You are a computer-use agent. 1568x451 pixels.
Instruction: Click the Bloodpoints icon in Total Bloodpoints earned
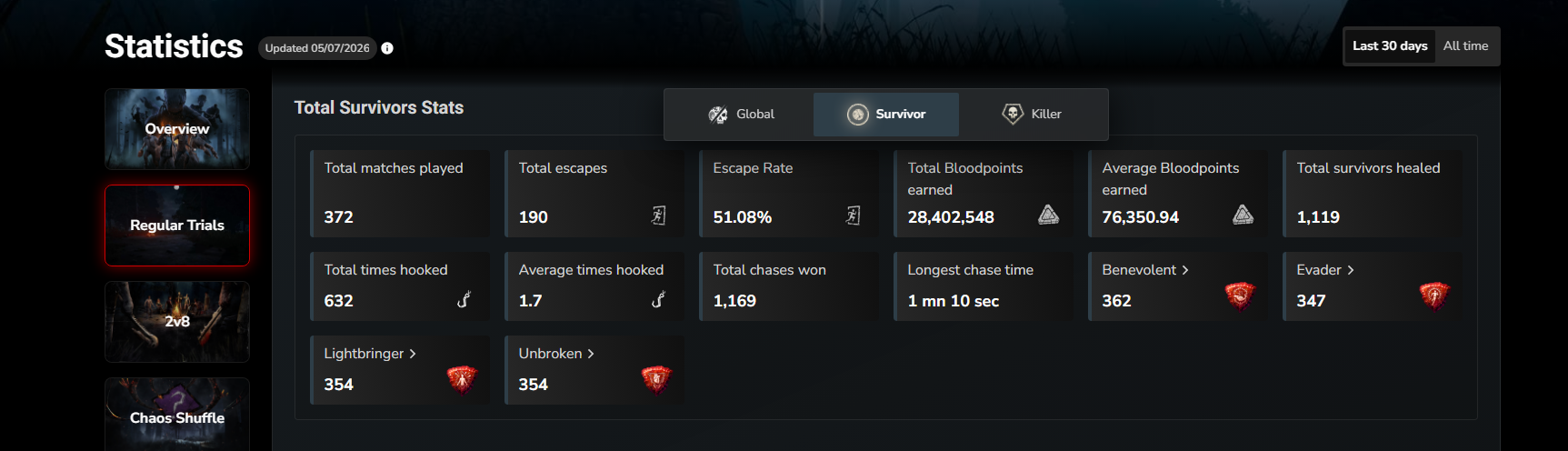[1049, 215]
